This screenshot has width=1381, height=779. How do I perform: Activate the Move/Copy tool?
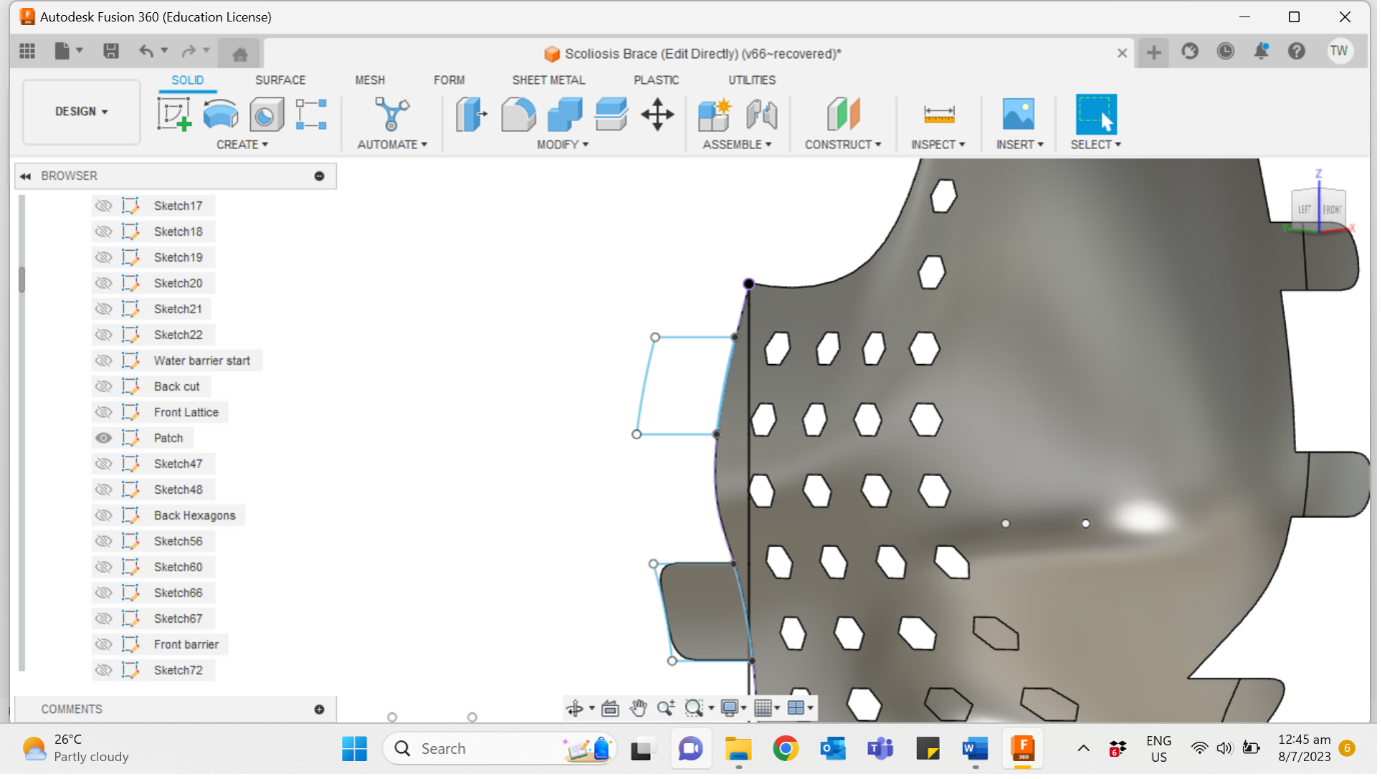pos(657,115)
